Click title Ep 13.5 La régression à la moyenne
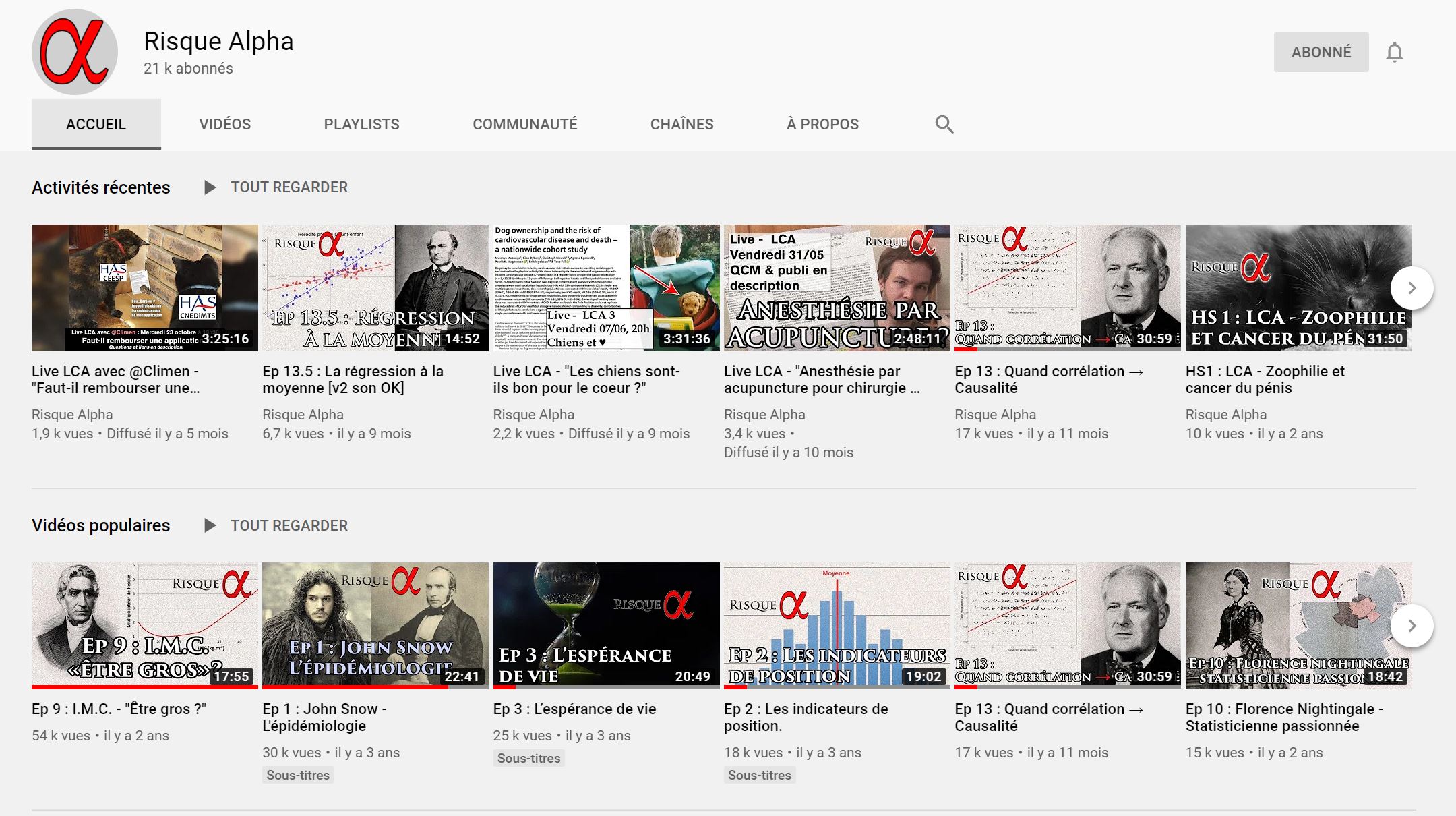The width and height of the screenshot is (1456, 816). coord(353,380)
